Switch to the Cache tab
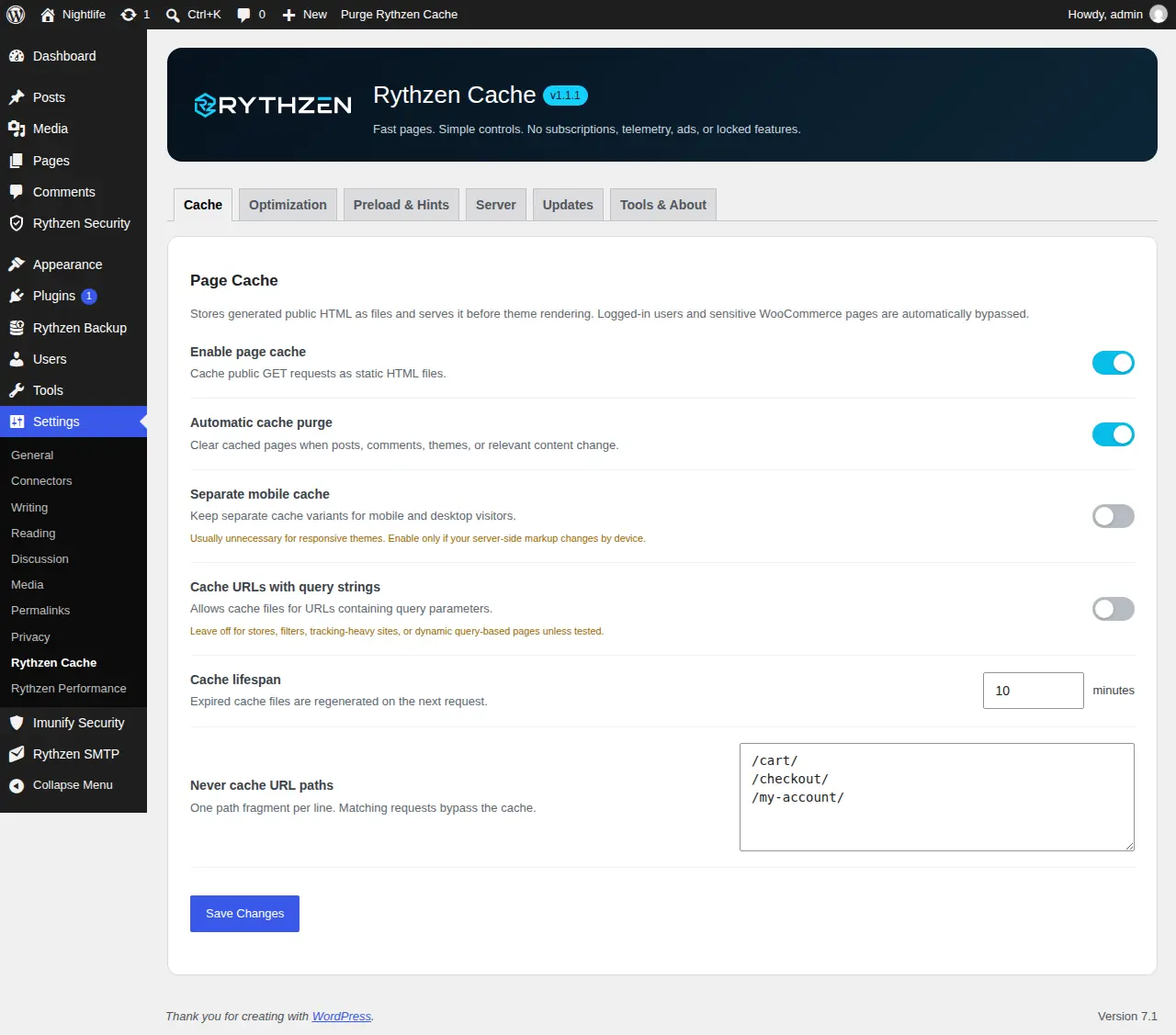Image resolution: width=1176 pixels, height=1035 pixels. tap(203, 205)
